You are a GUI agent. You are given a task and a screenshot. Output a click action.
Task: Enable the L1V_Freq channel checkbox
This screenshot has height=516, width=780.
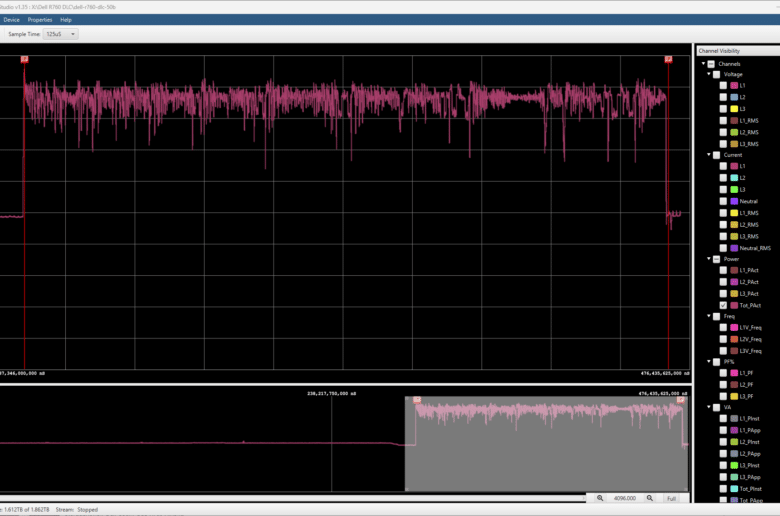click(723, 327)
